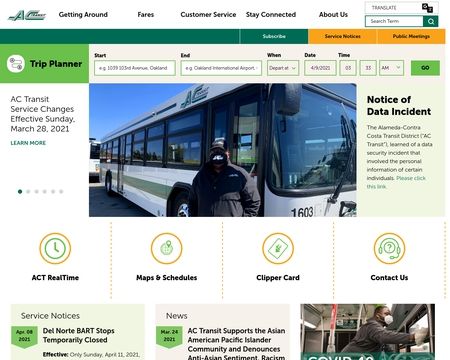Select the sixth carousel slide dot
This screenshot has height=360, width=450.
[x=61, y=192]
